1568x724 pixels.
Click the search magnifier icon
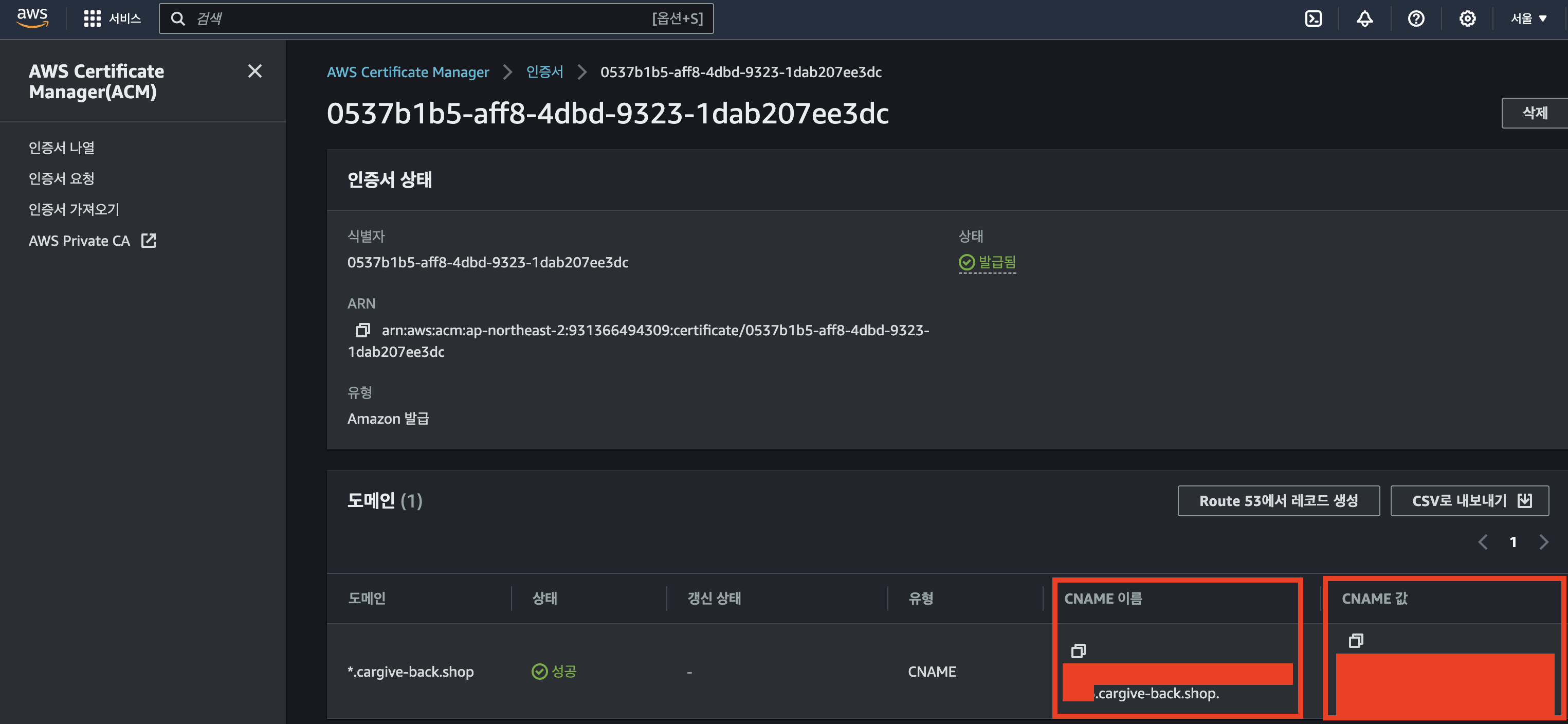(178, 19)
